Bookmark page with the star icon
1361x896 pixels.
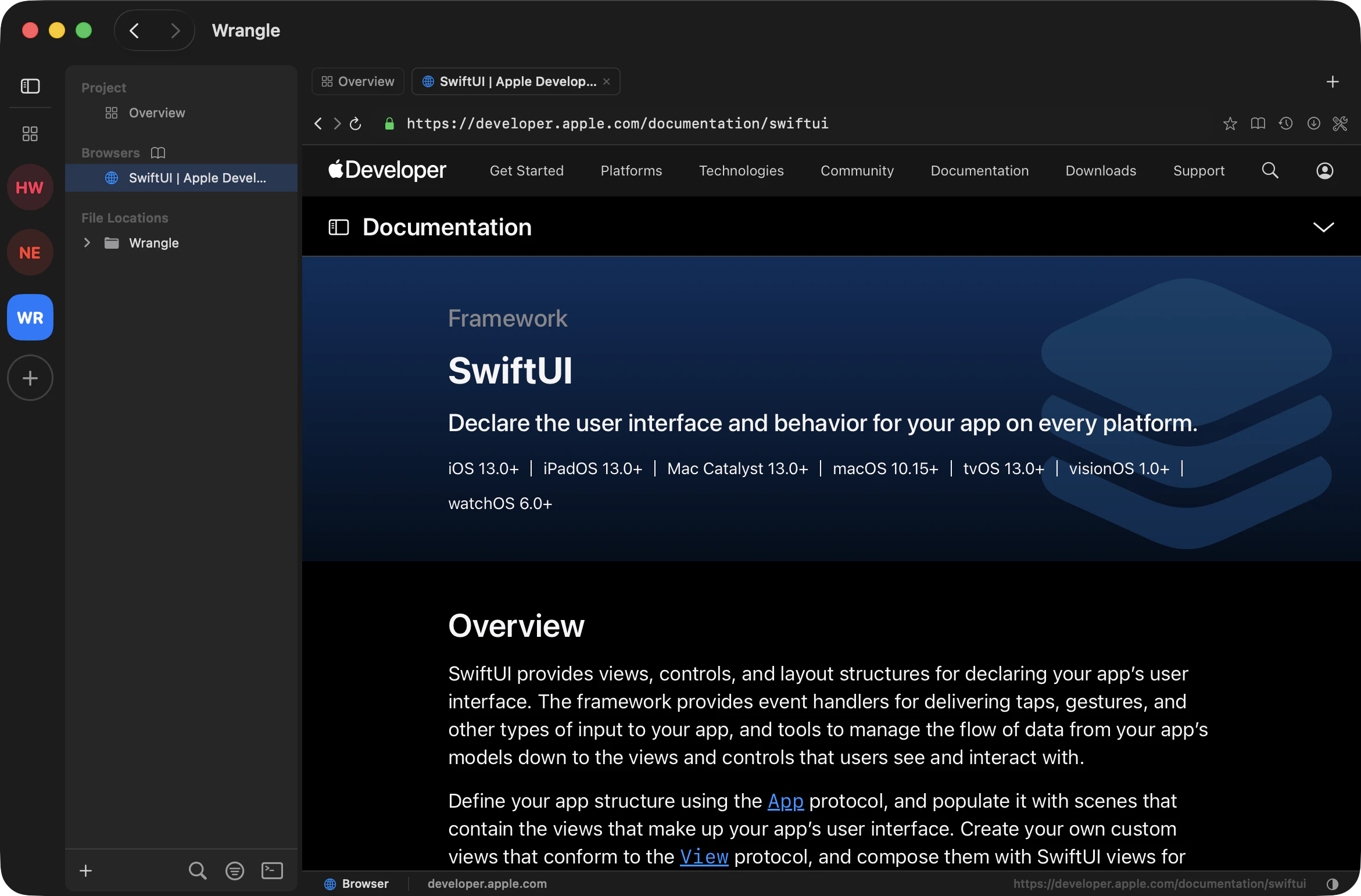[1230, 124]
